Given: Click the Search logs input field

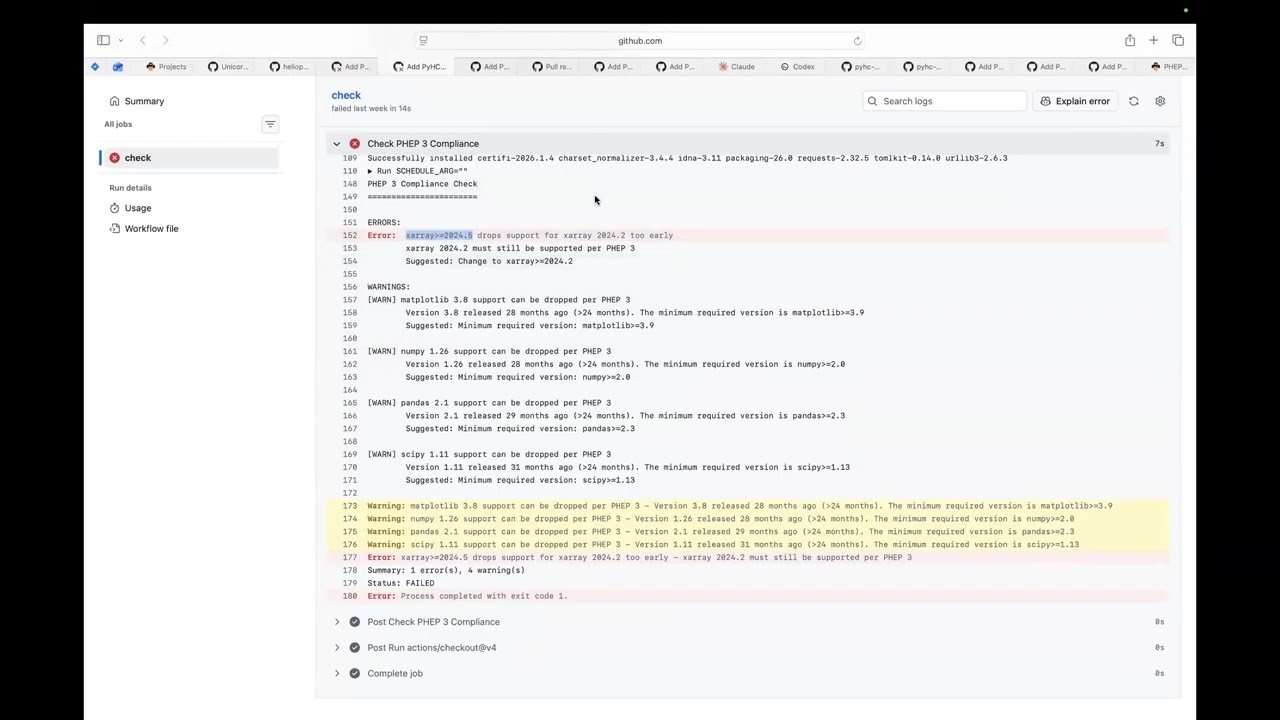Looking at the screenshot, I should 944,101.
